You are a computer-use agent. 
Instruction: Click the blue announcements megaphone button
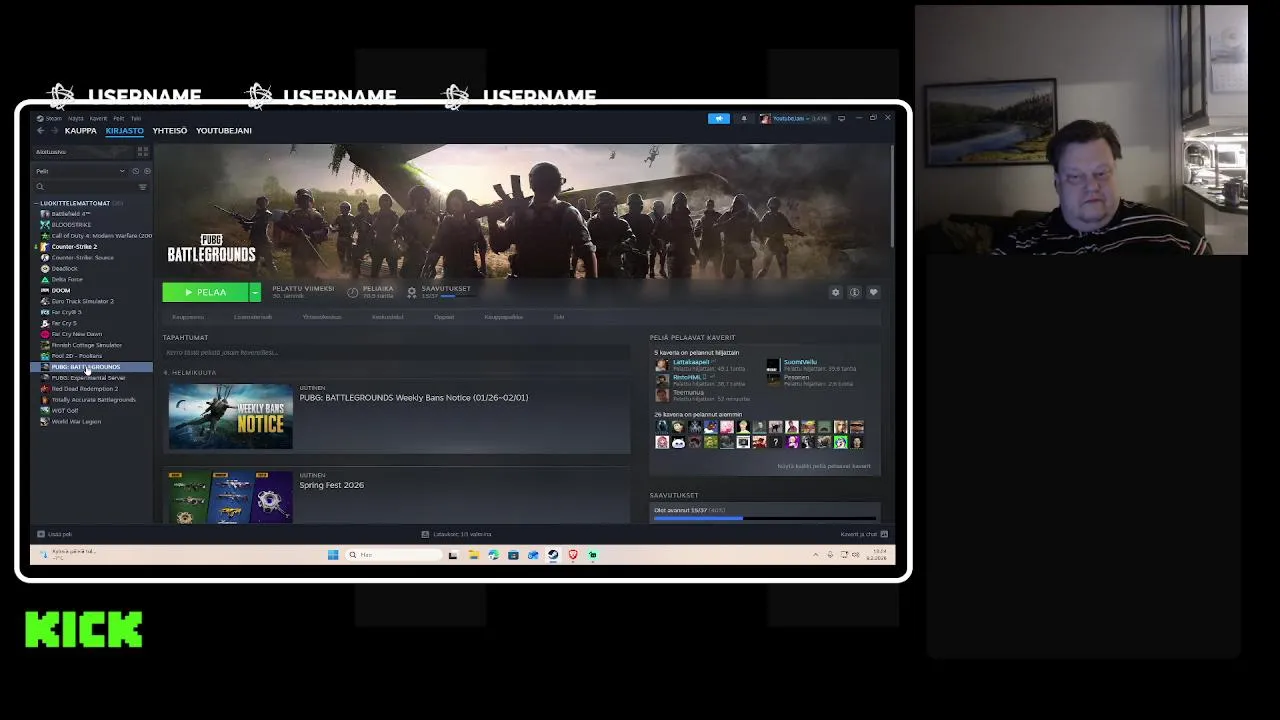point(719,118)
